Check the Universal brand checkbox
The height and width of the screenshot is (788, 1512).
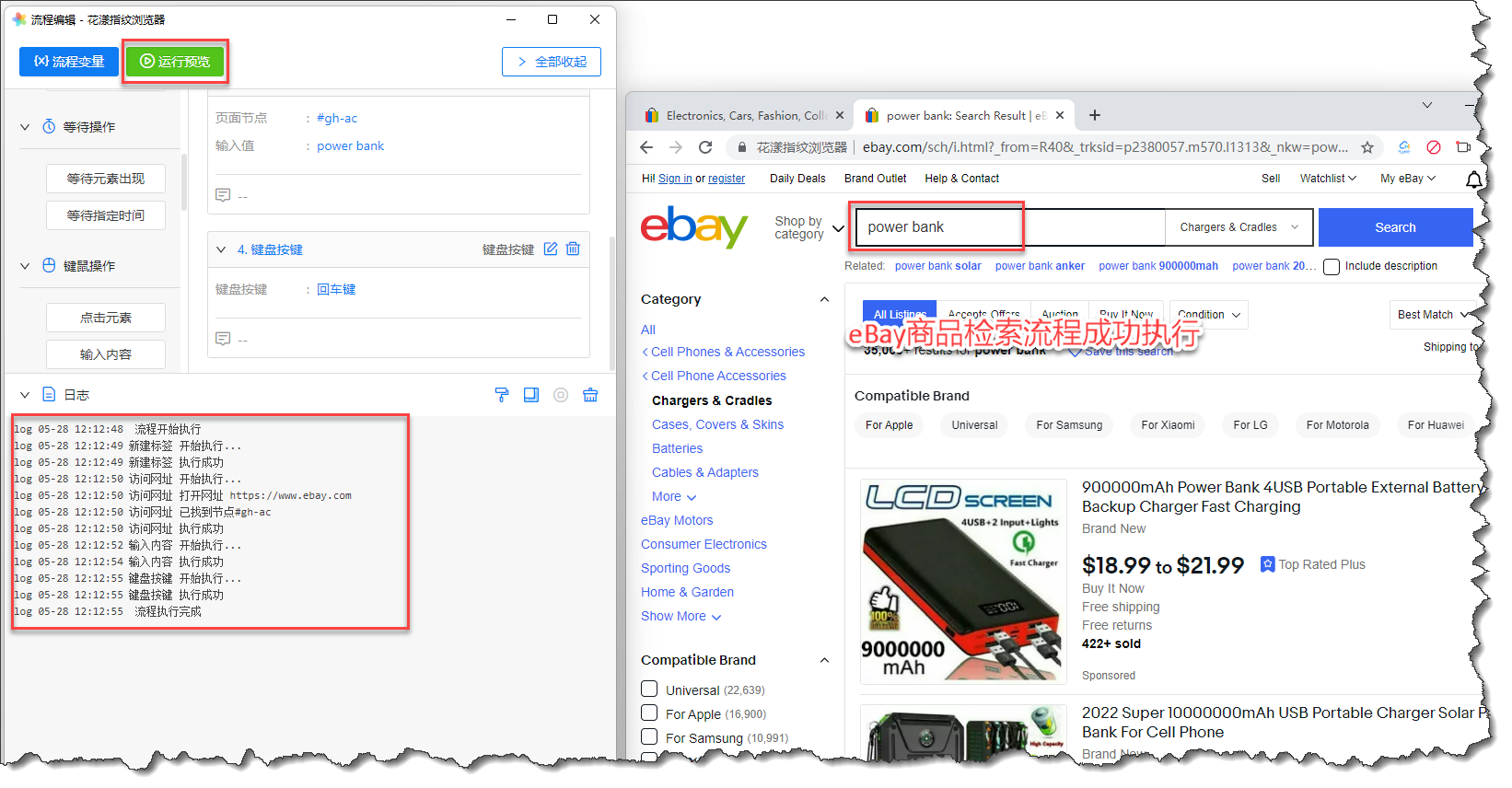[649, 689]
